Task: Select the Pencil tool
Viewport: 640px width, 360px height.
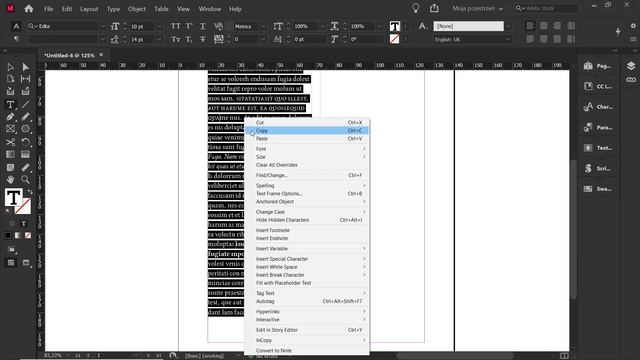Action: coord(25,117)
